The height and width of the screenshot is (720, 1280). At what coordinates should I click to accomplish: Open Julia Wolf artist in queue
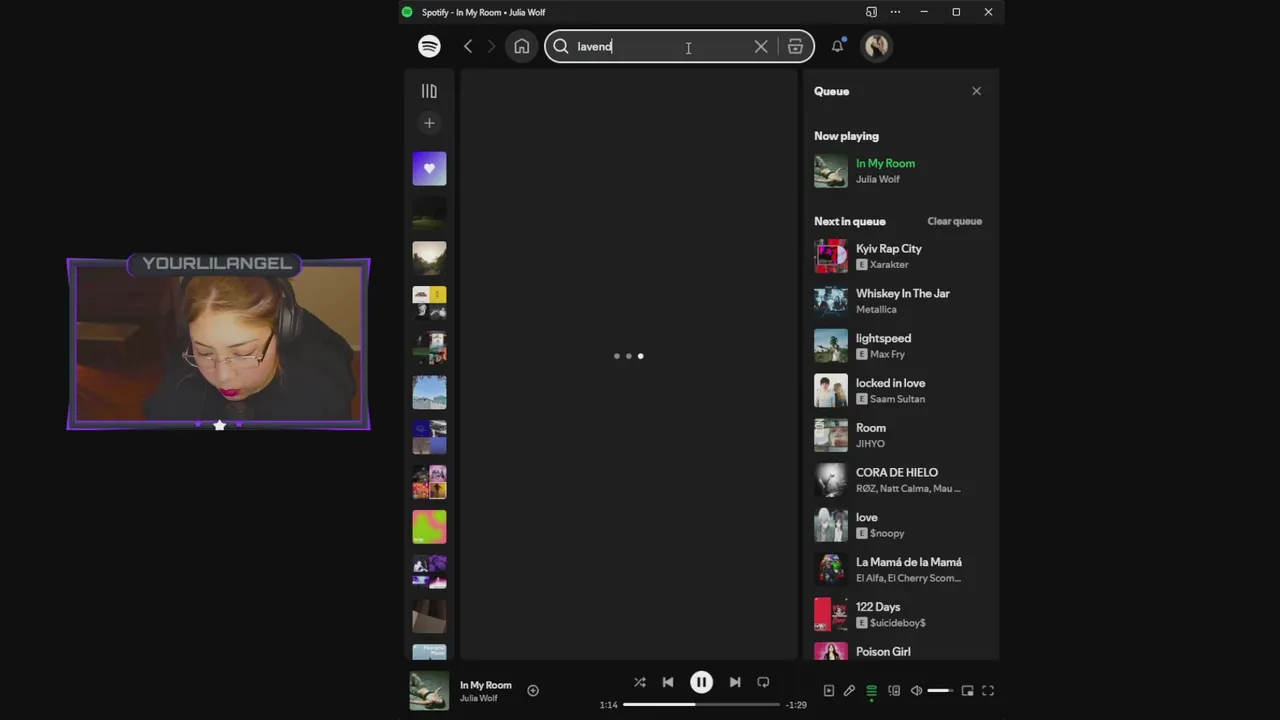tap(877, 179)
